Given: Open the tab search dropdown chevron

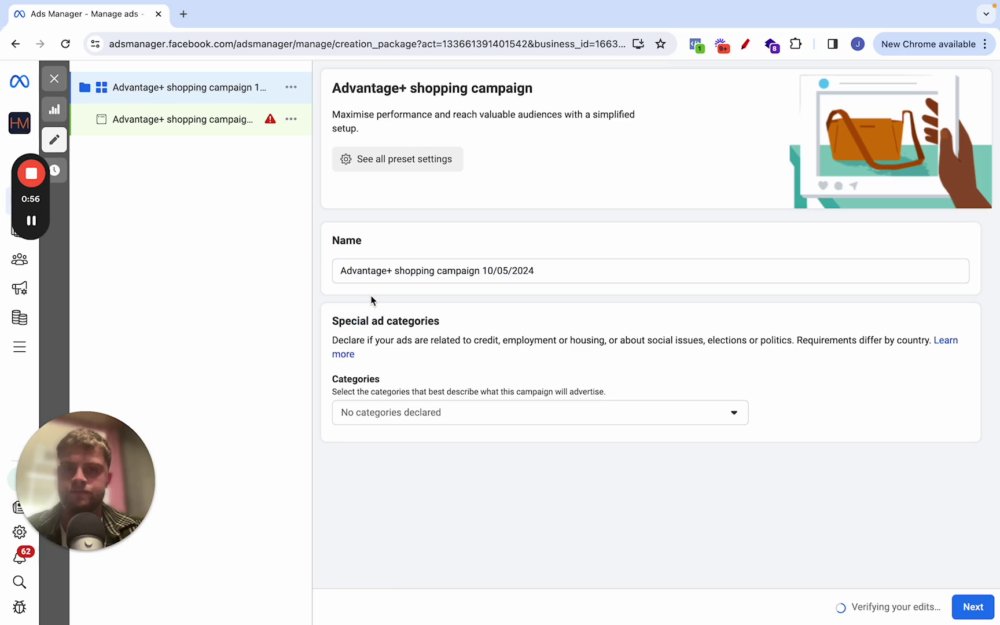Looking at the screenshot, I should click(x=985, y=14).
